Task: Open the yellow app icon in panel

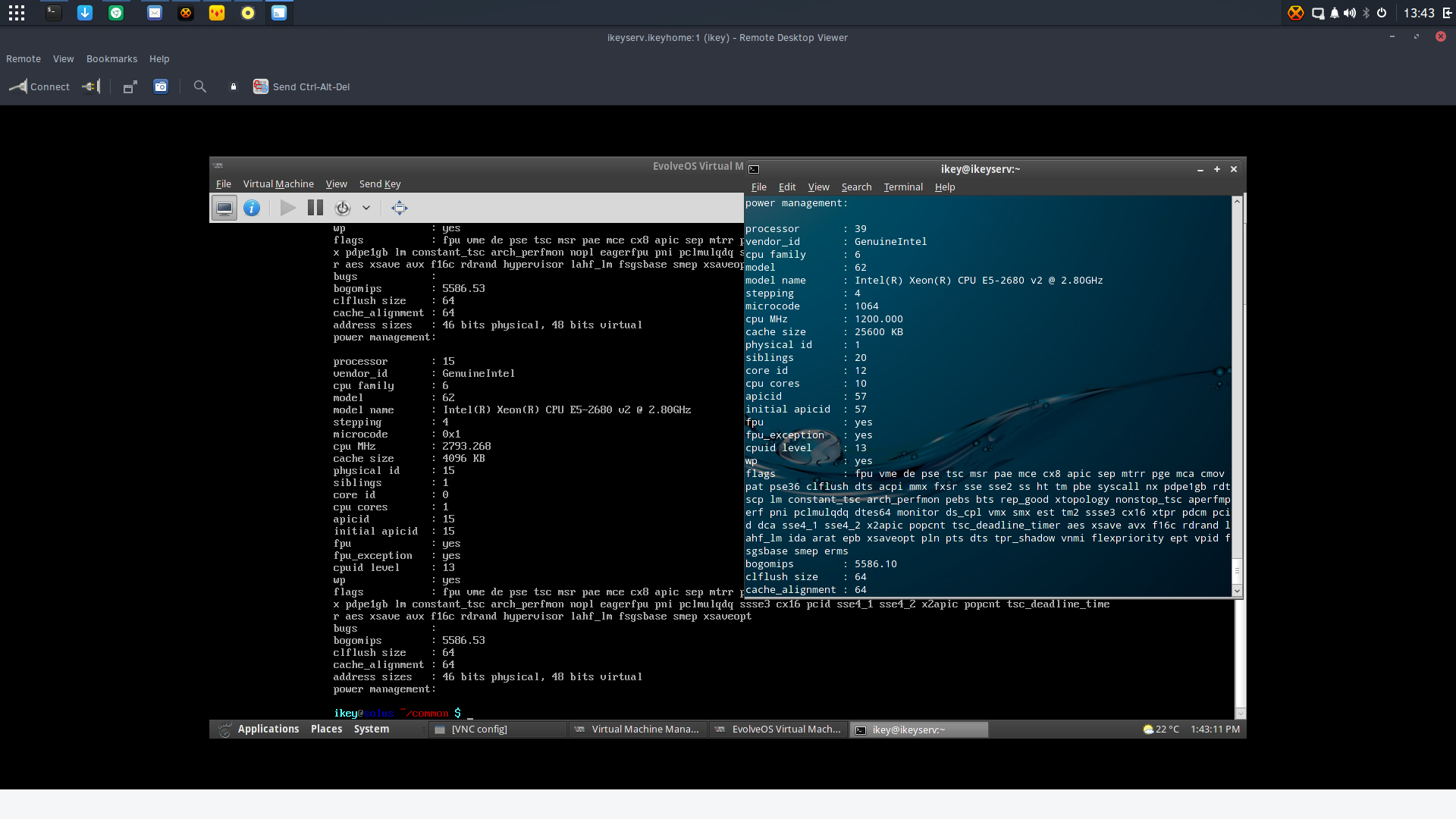Action: tap(217, 13)
